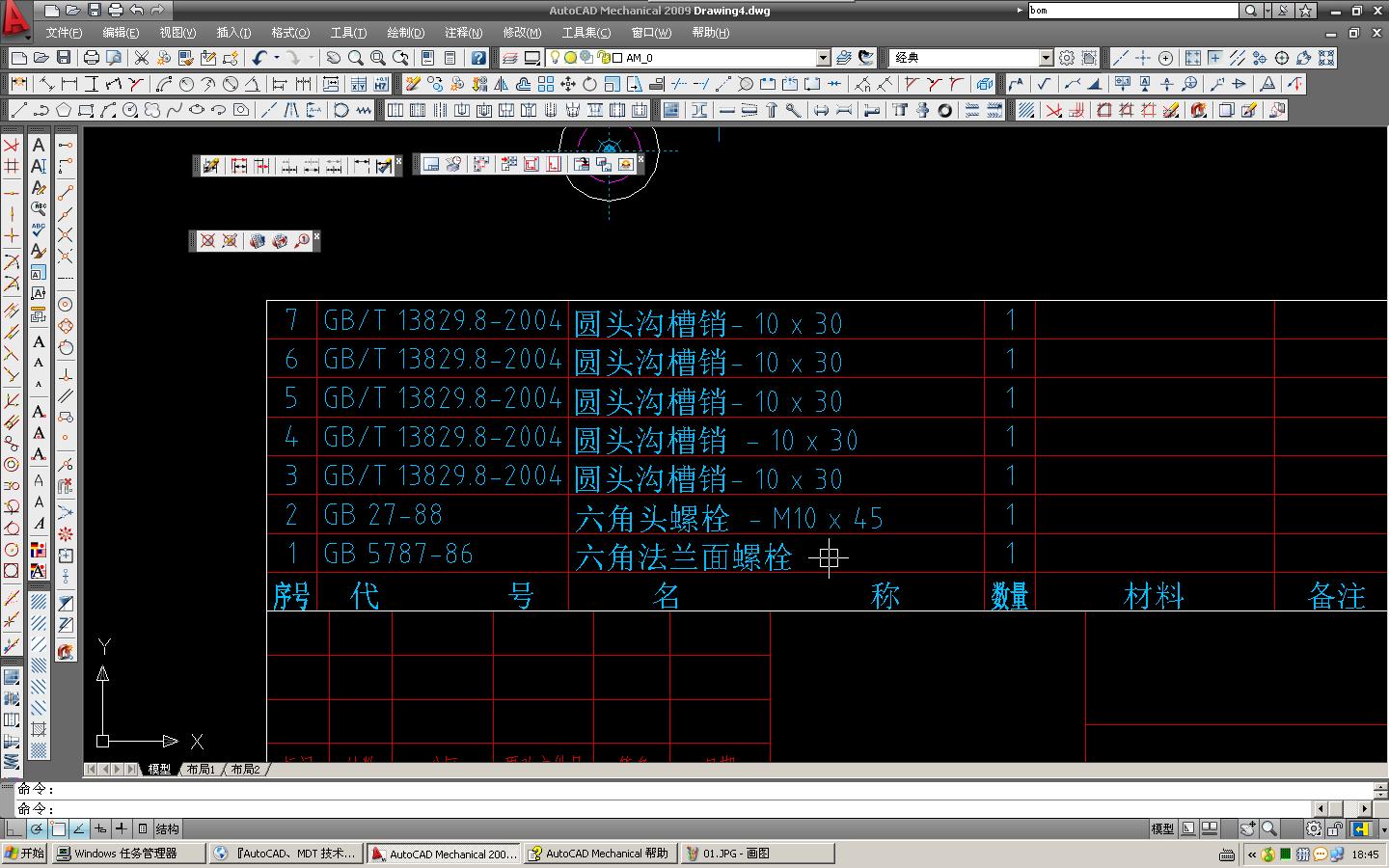Click the Calculator icon in the standard toolbar
Image resolution: width=1389 pixels, height=868 pixels.
click(449, 58)
